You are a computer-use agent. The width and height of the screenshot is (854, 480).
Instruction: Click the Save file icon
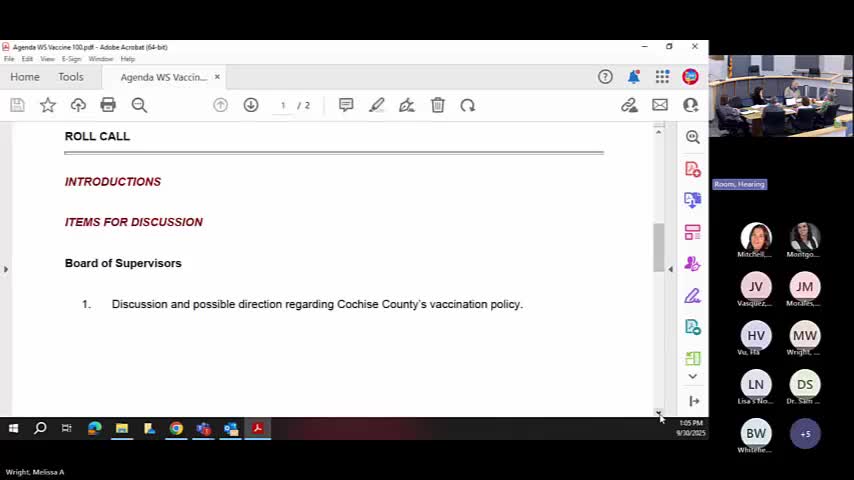17,105
